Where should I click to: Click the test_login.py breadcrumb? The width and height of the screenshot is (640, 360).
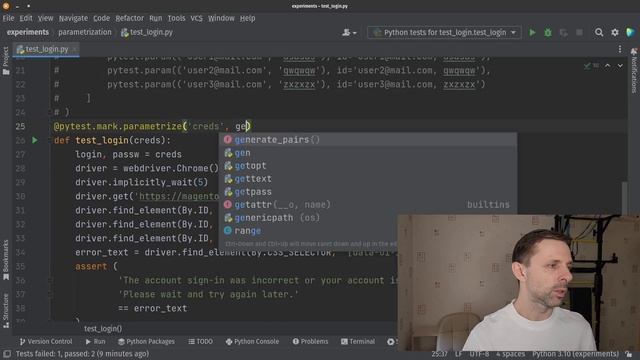(x=147, y=32)
